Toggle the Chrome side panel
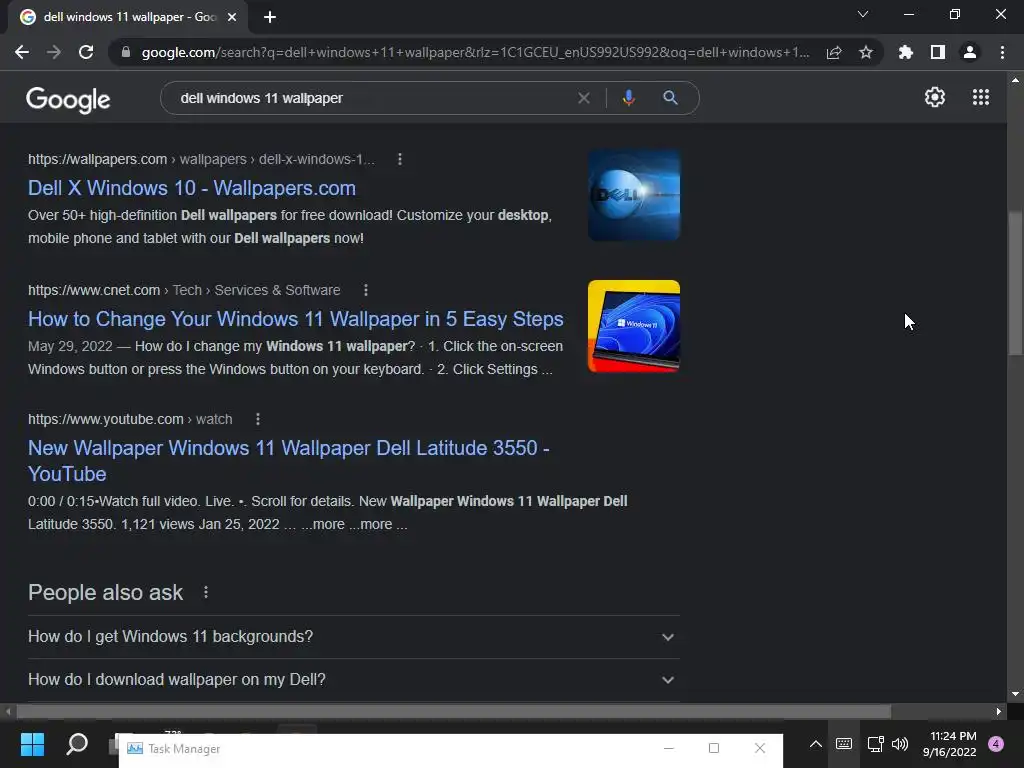Image resolution: width=1024 pixels, height=768 pixels. (938, 52)
